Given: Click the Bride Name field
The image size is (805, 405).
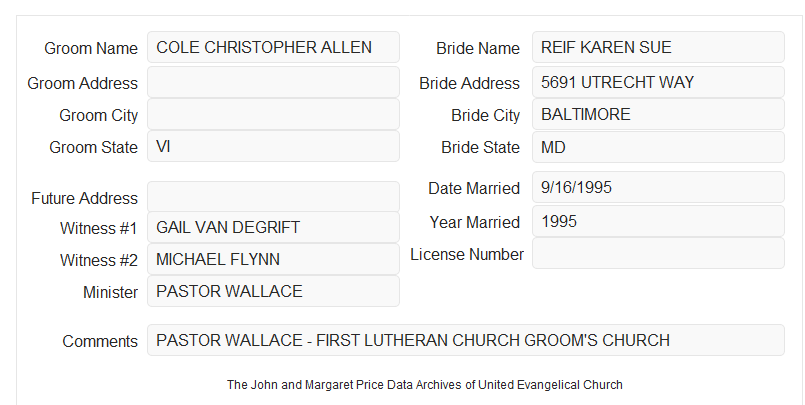Looking at the screenshot, I should pos(658,47).
